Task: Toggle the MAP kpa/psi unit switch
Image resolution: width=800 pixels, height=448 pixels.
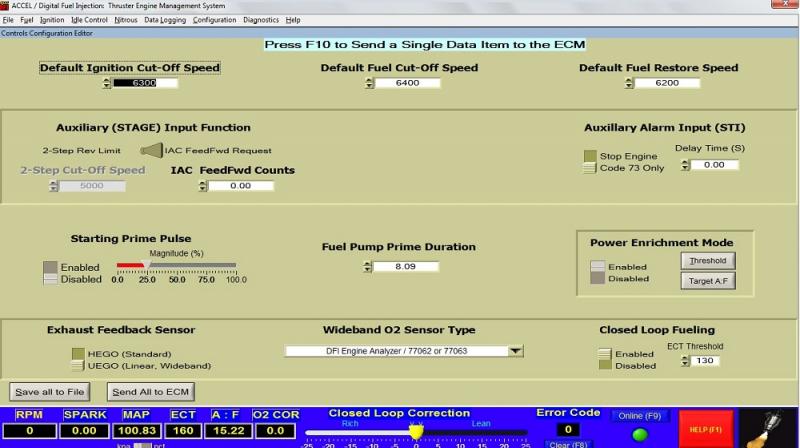Action: 142,445
